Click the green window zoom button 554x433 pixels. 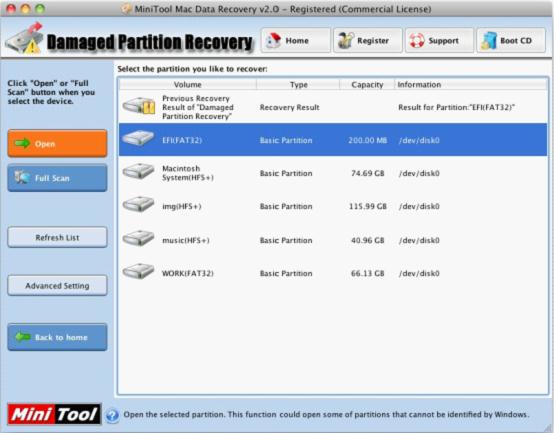[40, 8]
